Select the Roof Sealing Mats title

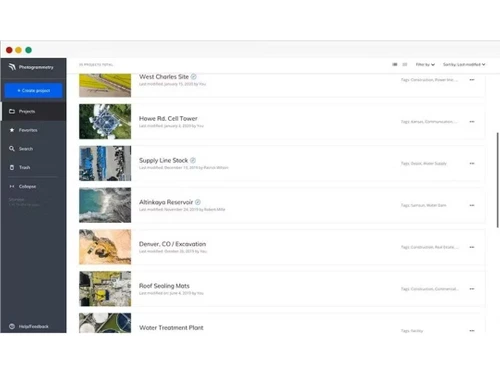164,286
